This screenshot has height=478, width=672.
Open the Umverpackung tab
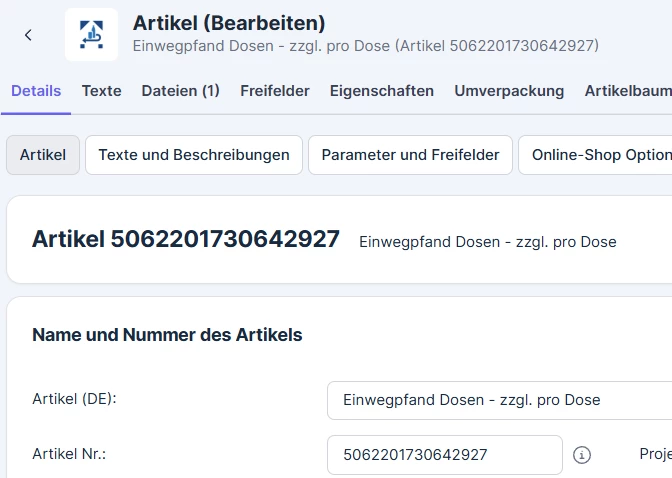pyautogui.click(x=509, y=91)
